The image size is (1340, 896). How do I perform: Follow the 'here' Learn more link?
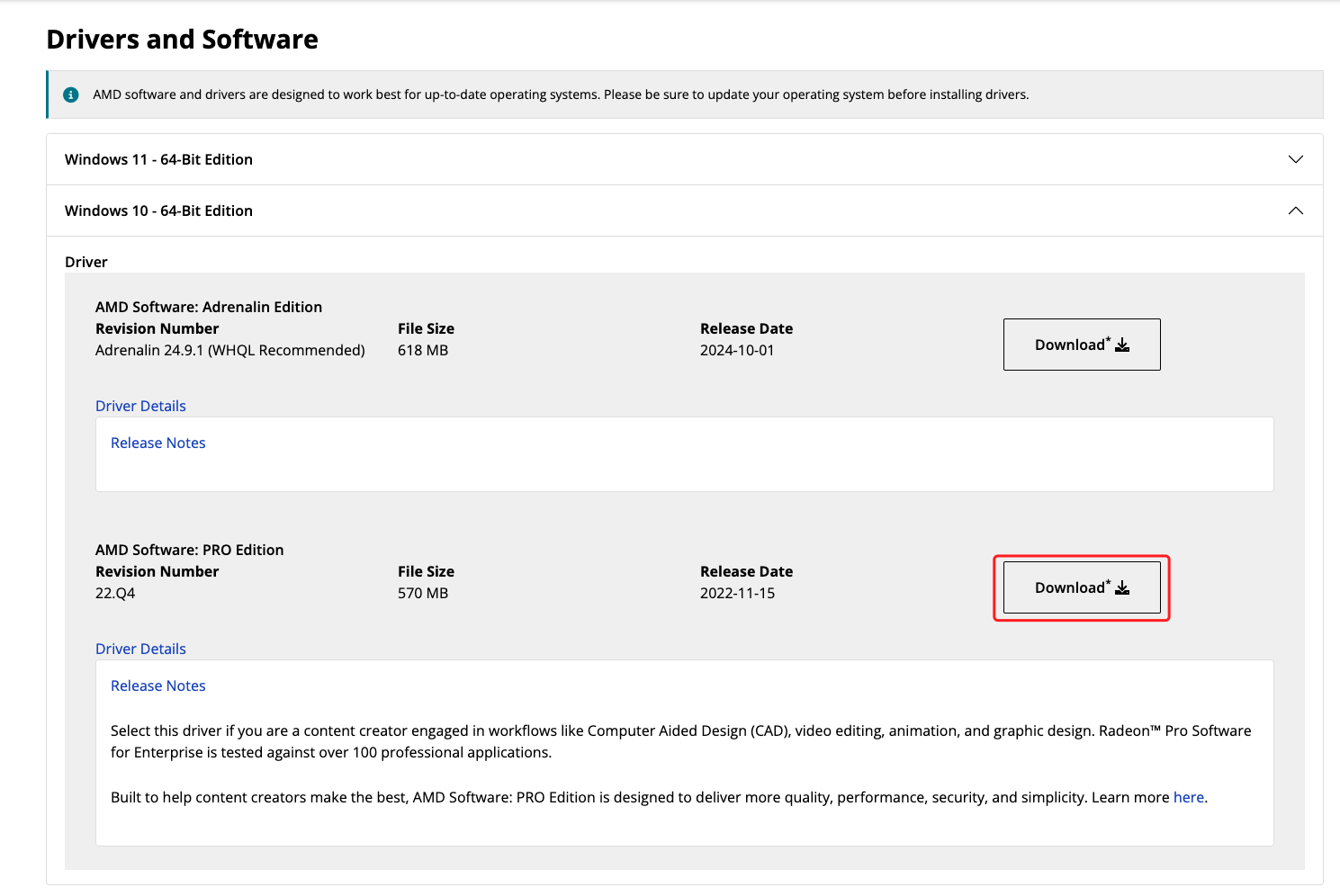(x=1188, y=797)
